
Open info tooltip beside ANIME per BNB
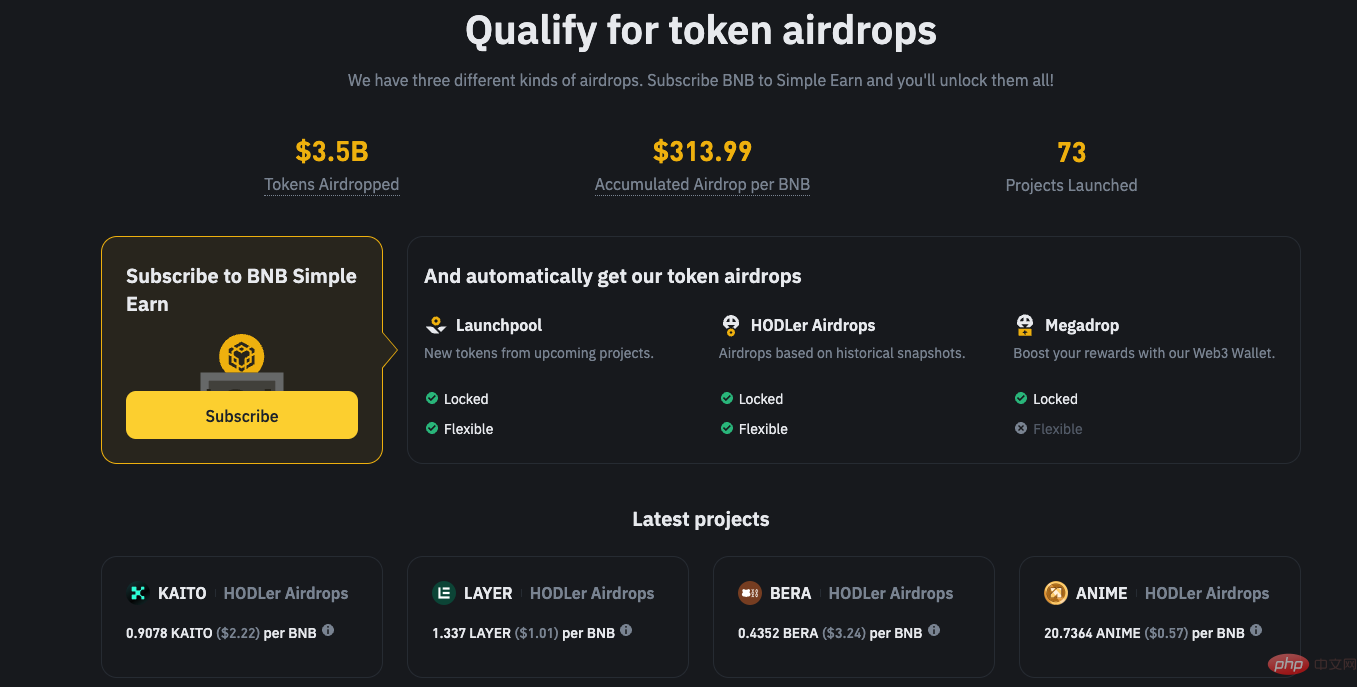click(1256, 631)
